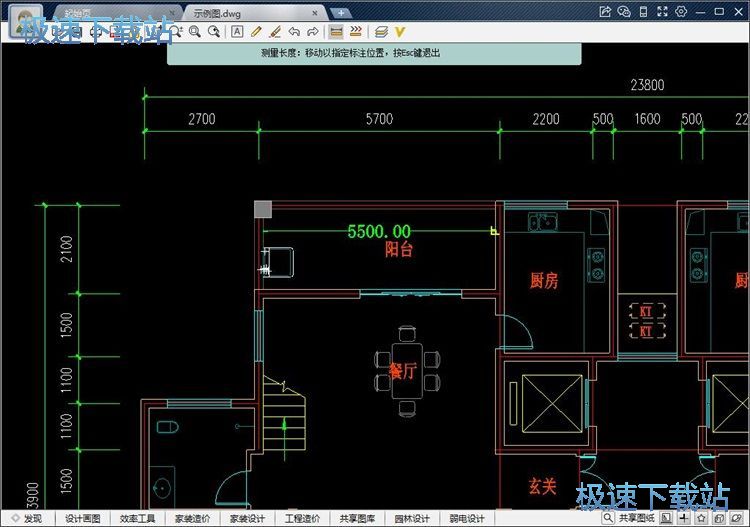Select the text annotation tool icon
This screenshot has width=750, height=527.
[237, 32]
